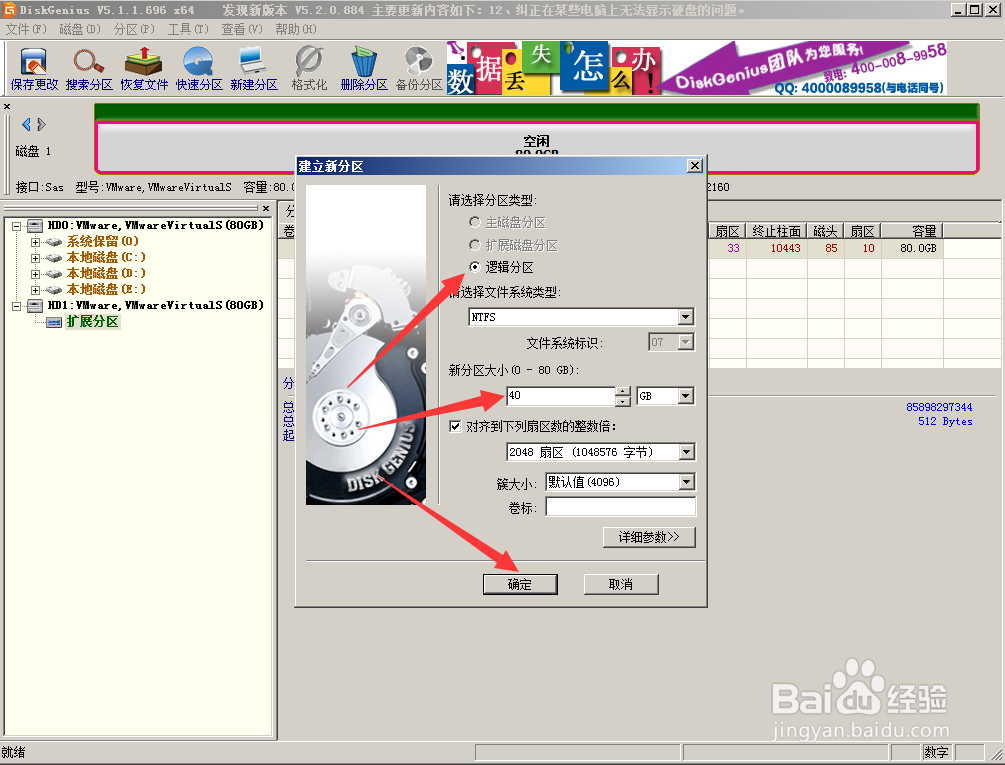The image size is (1005, 765).
Task: Close the disk tree panel with X
Action: click(266, 208)
